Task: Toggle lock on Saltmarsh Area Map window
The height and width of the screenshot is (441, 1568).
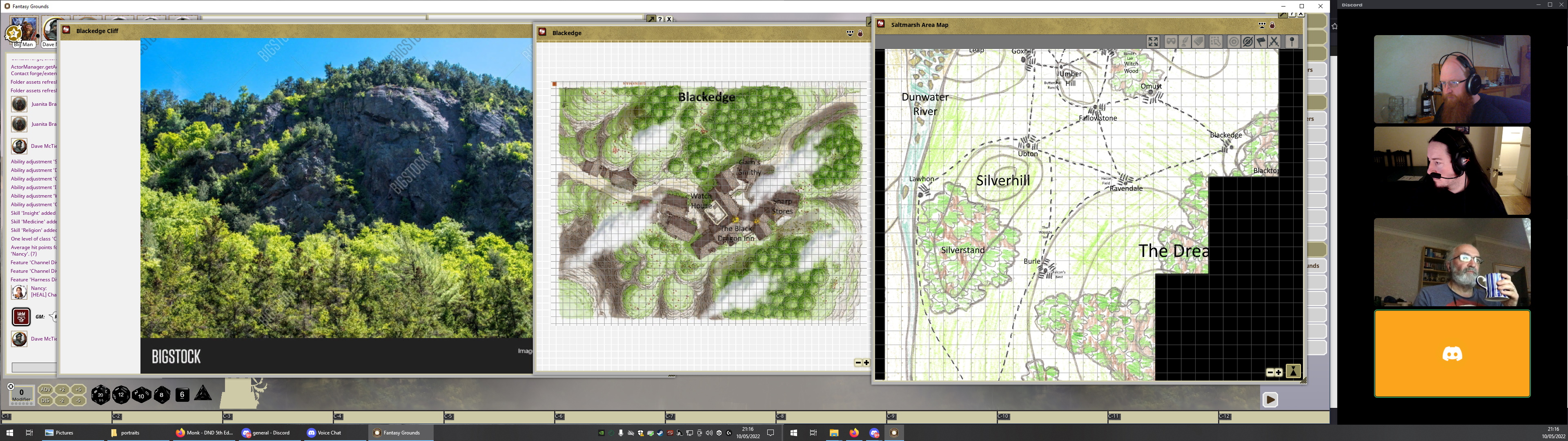Action: click(1272, 25)
